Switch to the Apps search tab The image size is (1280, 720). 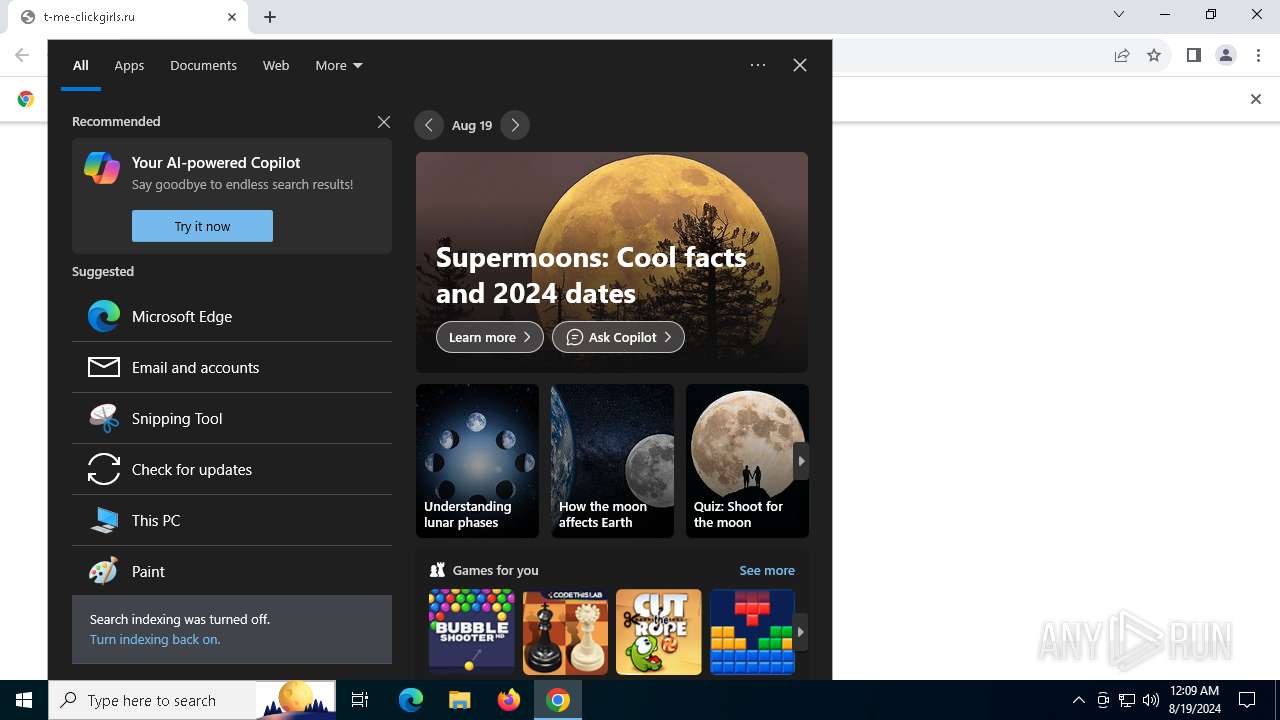129,65
